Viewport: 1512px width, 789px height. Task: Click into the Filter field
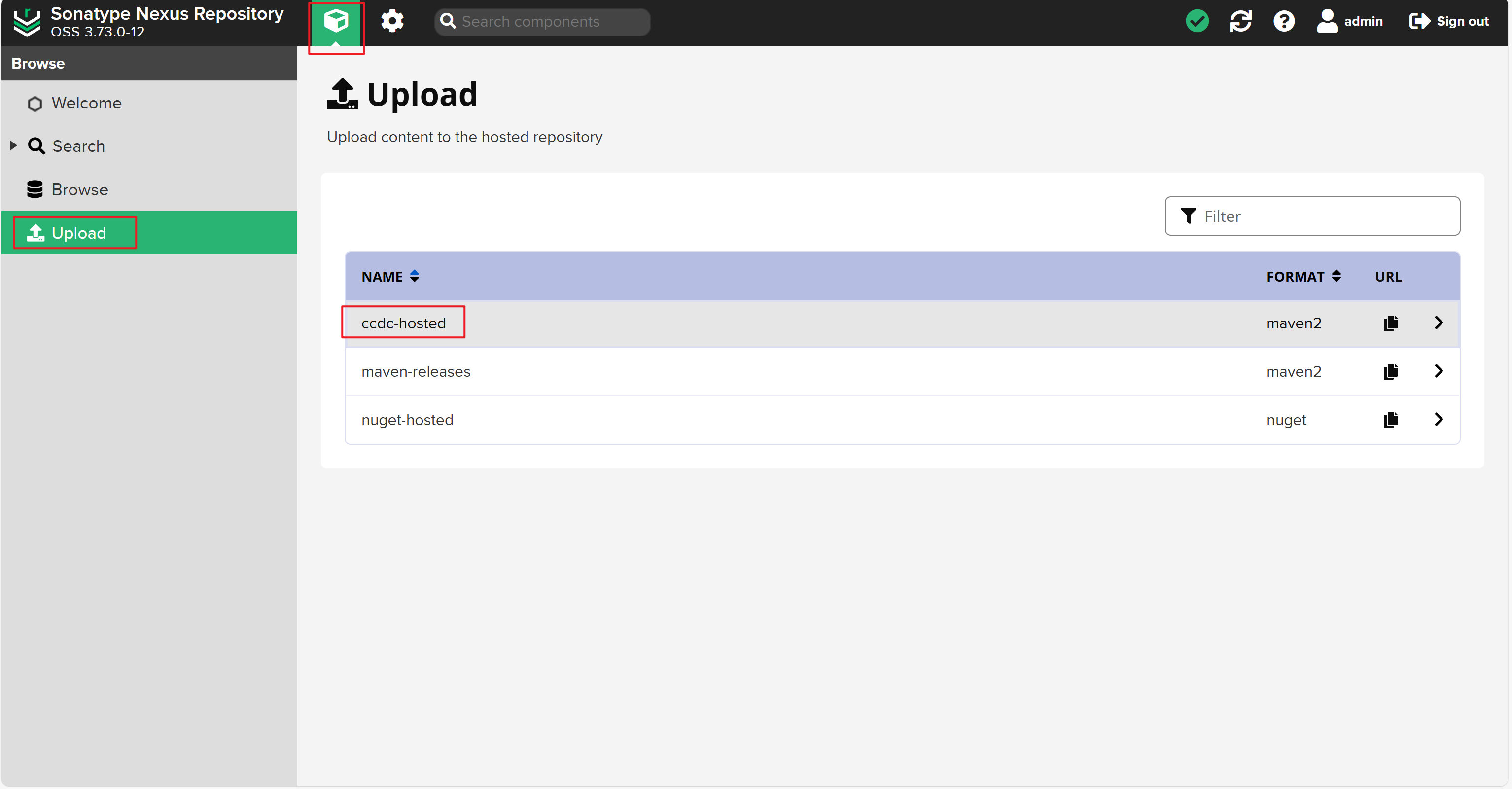(x=1312, y=216)
